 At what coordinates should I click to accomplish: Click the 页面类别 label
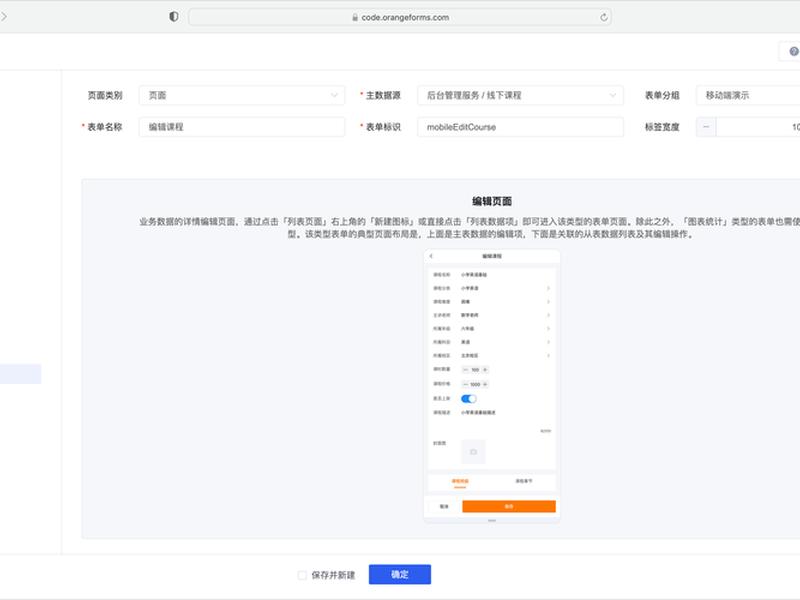pyautogui.click(x=105, y=95)
